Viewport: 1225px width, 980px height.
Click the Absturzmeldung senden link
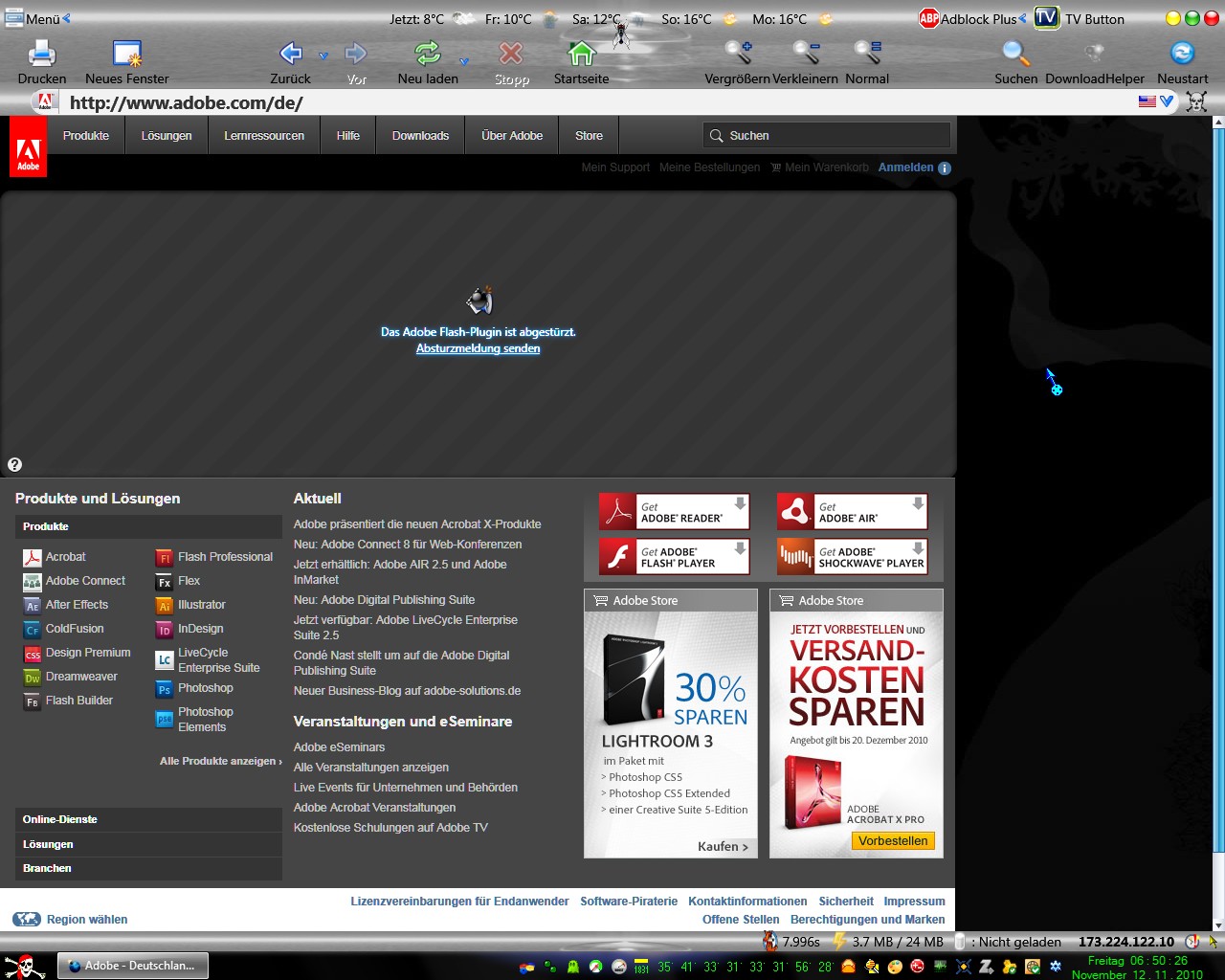coord(479,348)
